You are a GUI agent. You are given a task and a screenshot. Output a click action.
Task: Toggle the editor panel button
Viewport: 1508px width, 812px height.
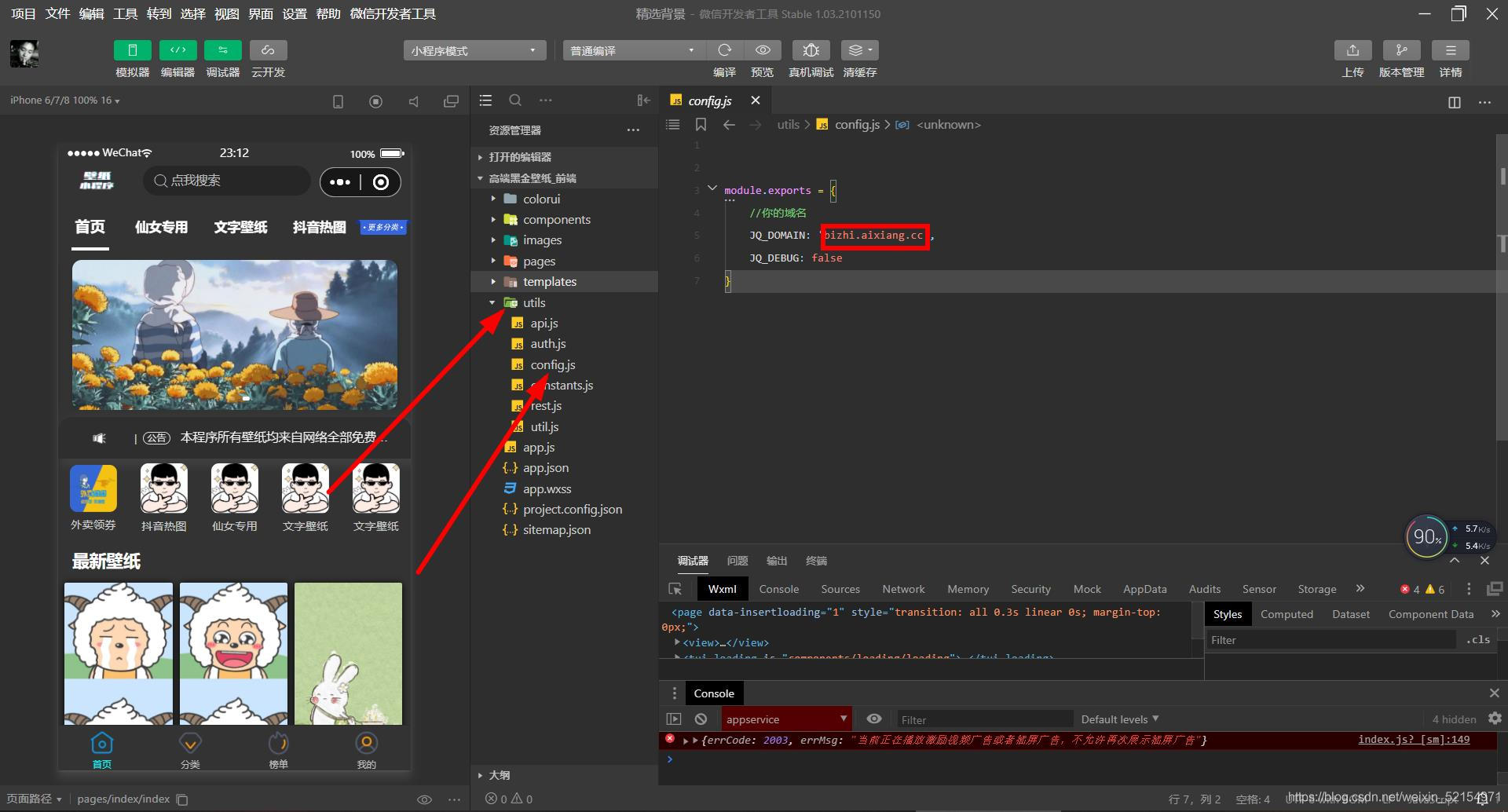(178, 50)
